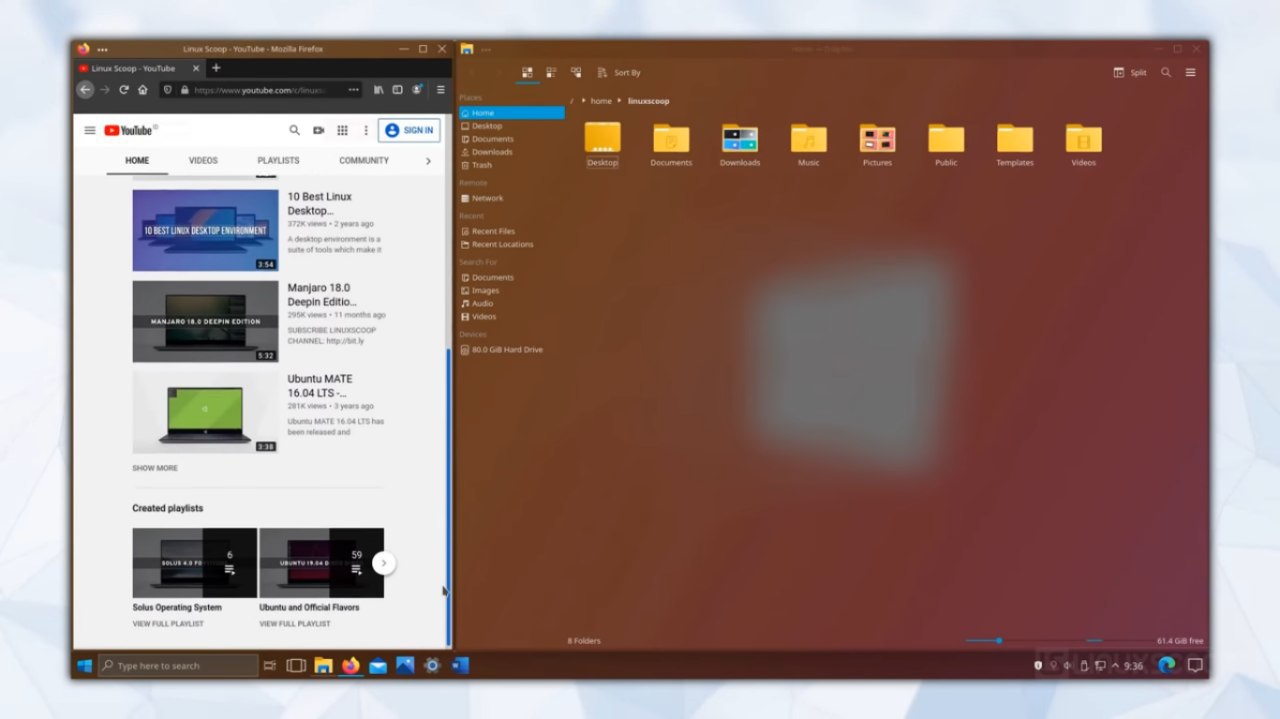Click the site padlock icon
The height and width of the screenshot is (719, 1280).
(x=184, y=90)
